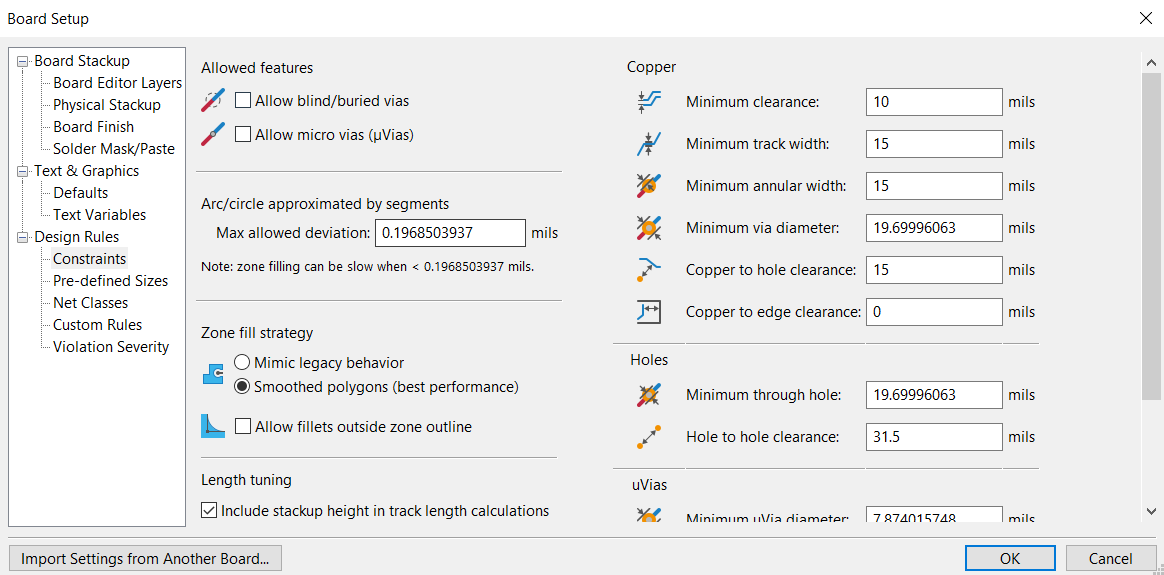This screenshot has width=1164, height=575.
Task: Open the Violation Severity page
Action: 111,346
